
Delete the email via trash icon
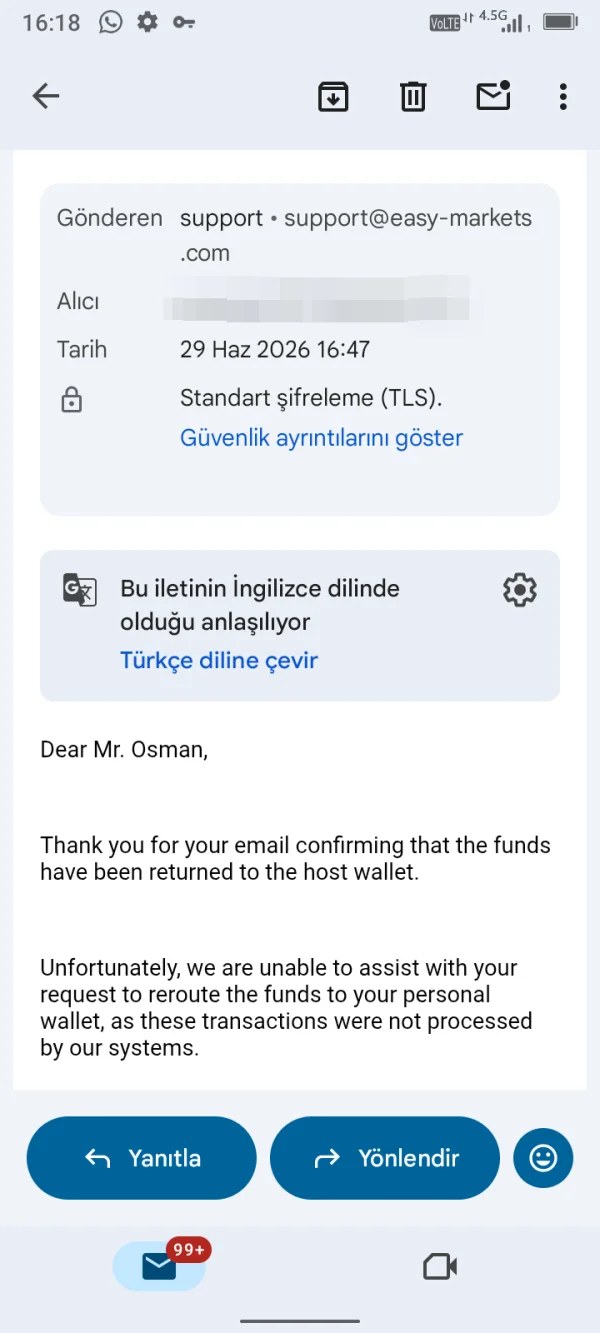413,96
